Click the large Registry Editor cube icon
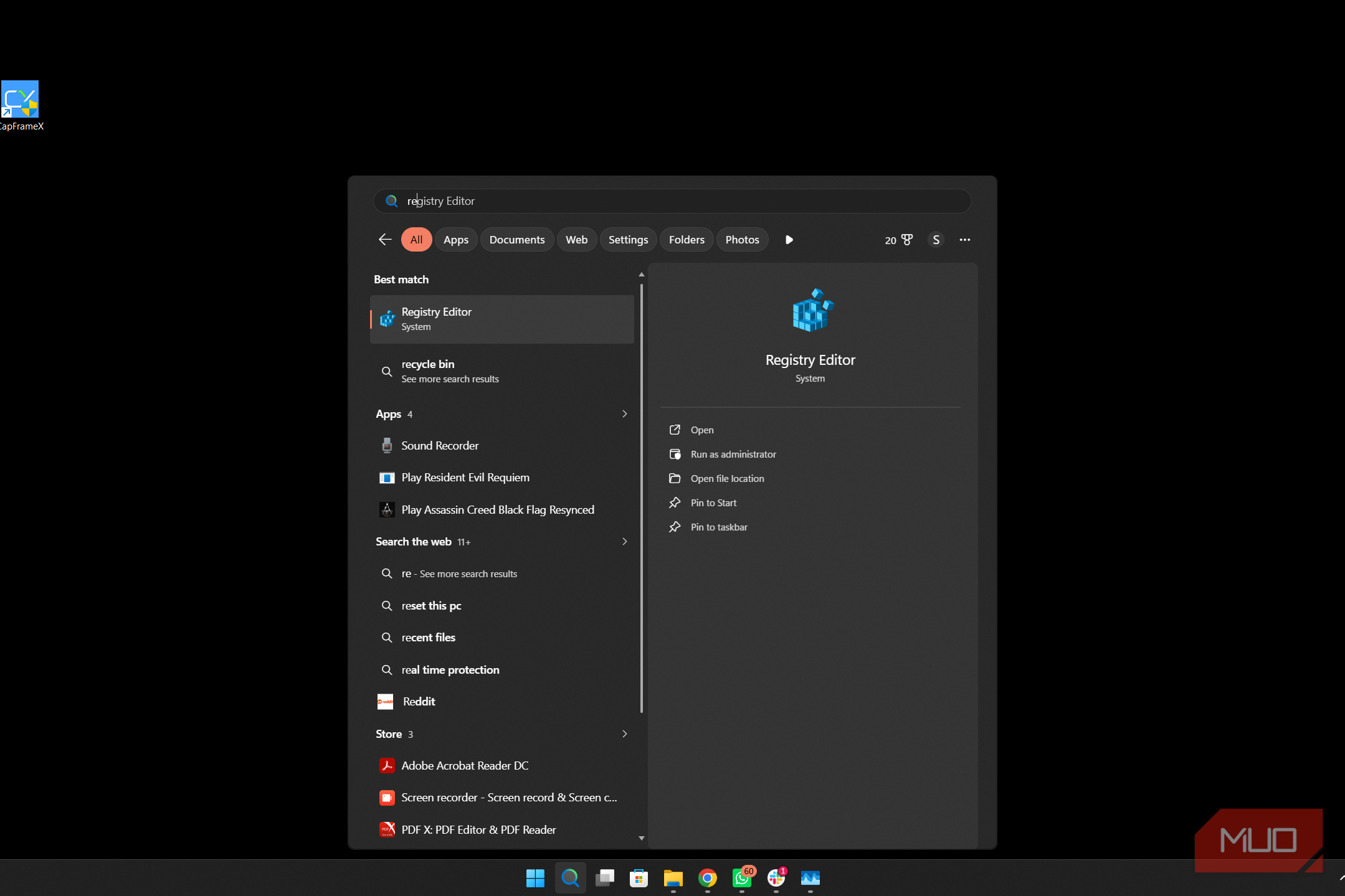 point(812,310)
